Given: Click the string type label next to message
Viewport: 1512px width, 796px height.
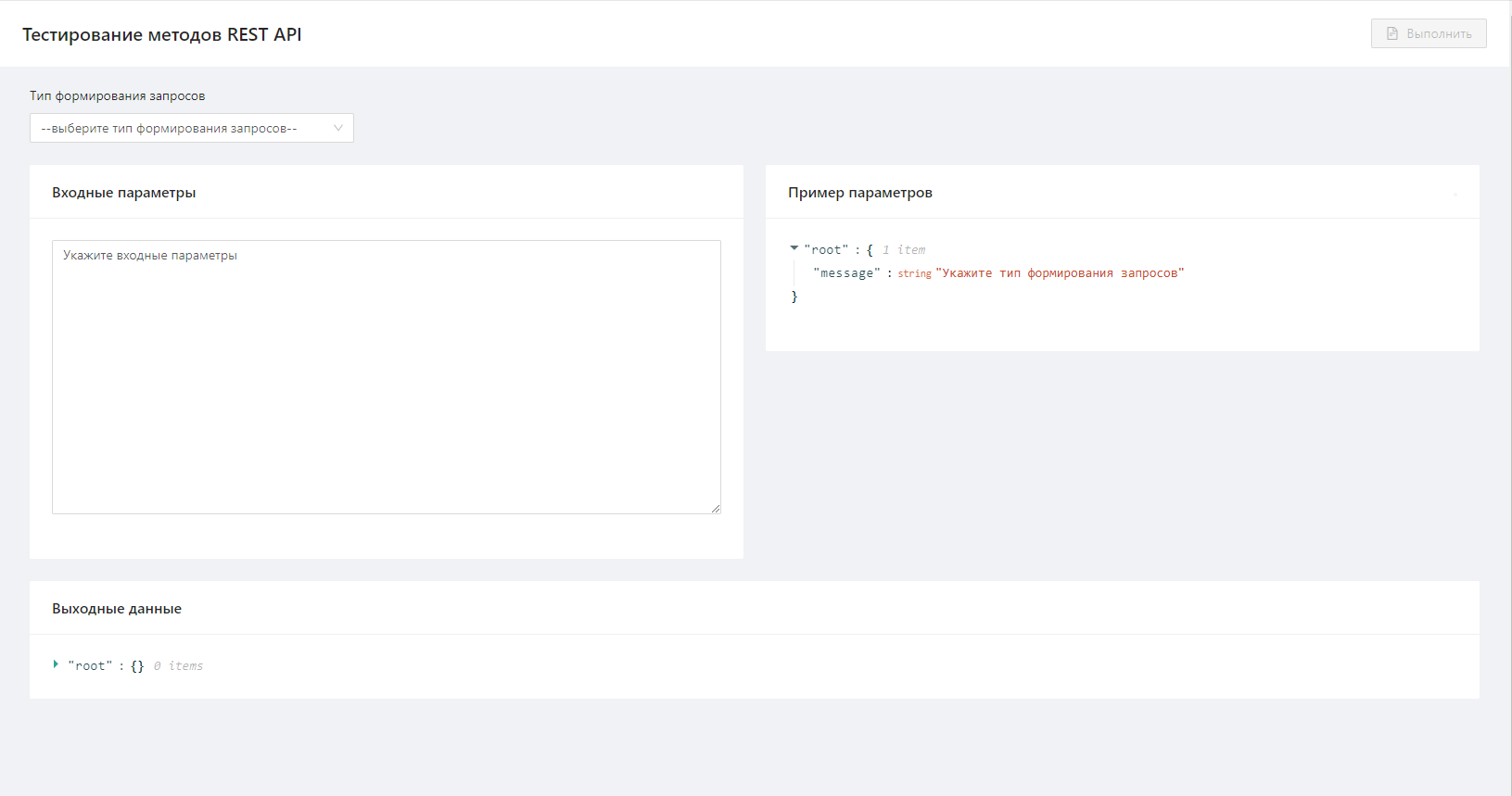Looking at the screenshot, I should (x=914, y=274).
